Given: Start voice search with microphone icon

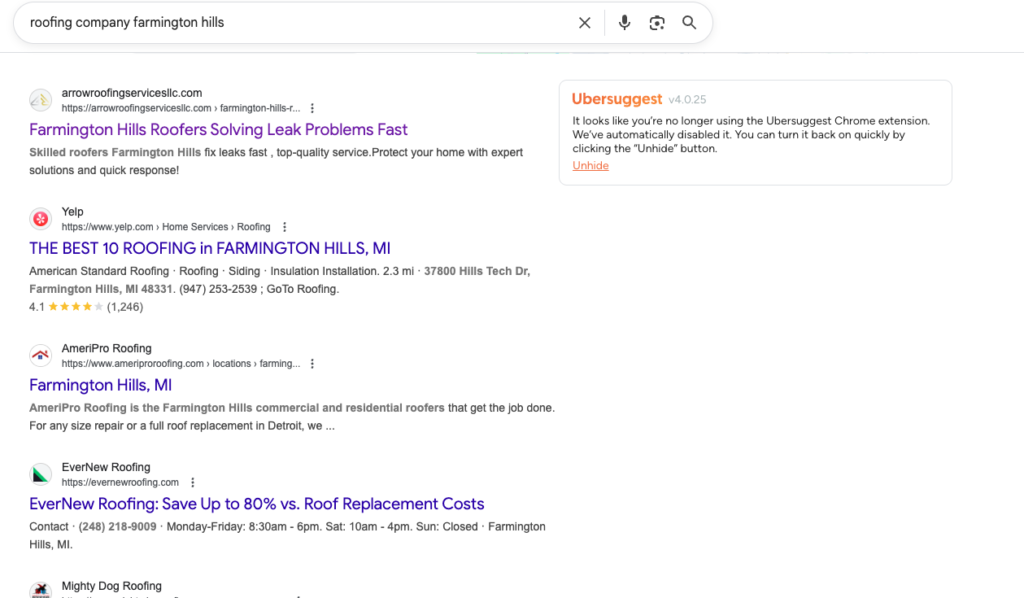Looking at the screenshot, I should click(x=624, y=23).
